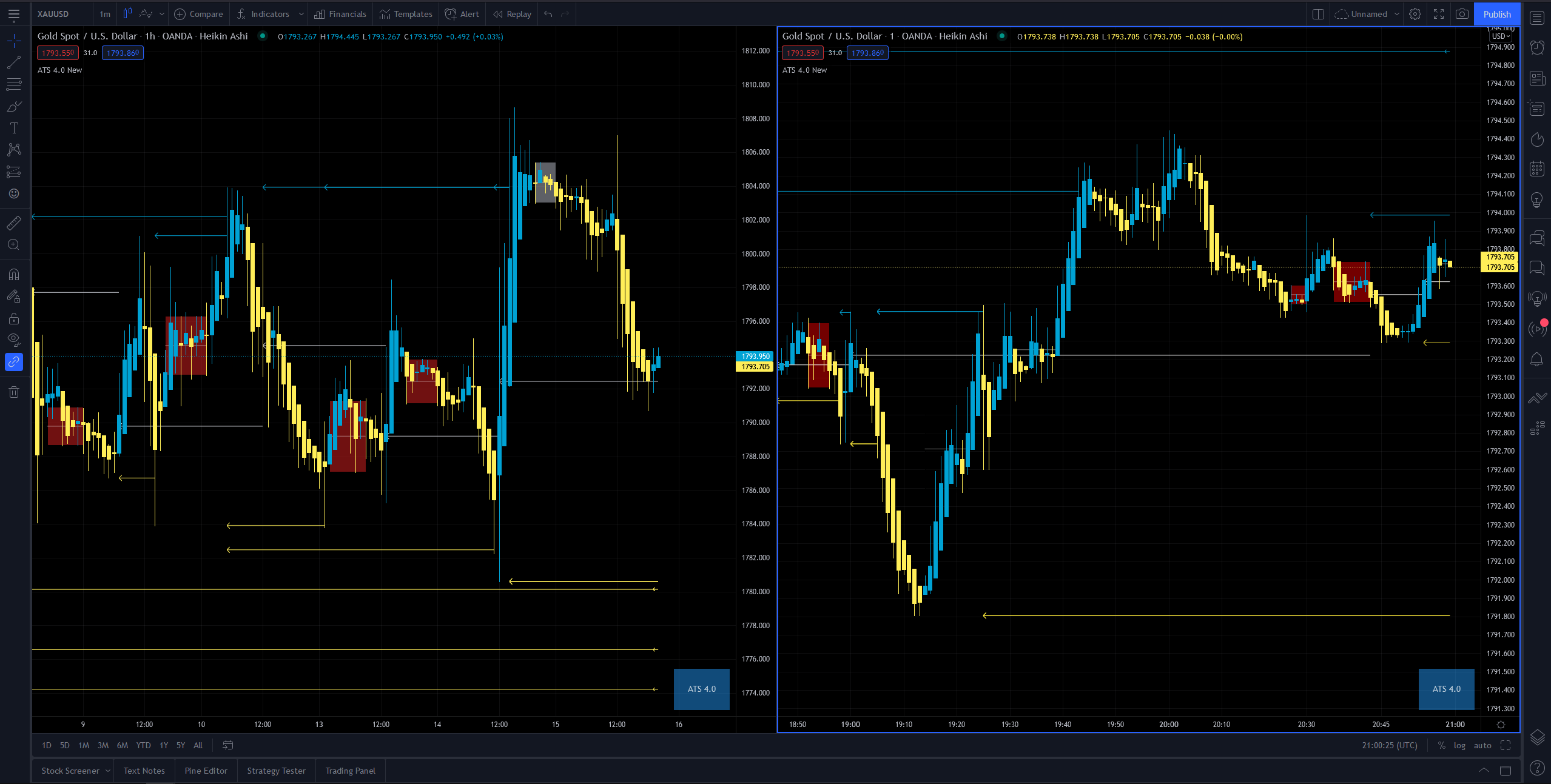Select the Trend Line drawing tool
The width and height of the screenshot is (1551, 784).
click(13, 62)
